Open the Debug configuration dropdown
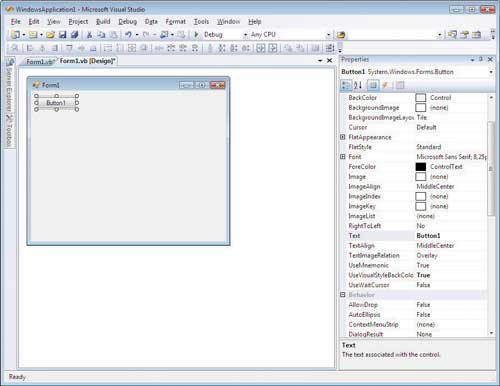 [x=245, y=35]
